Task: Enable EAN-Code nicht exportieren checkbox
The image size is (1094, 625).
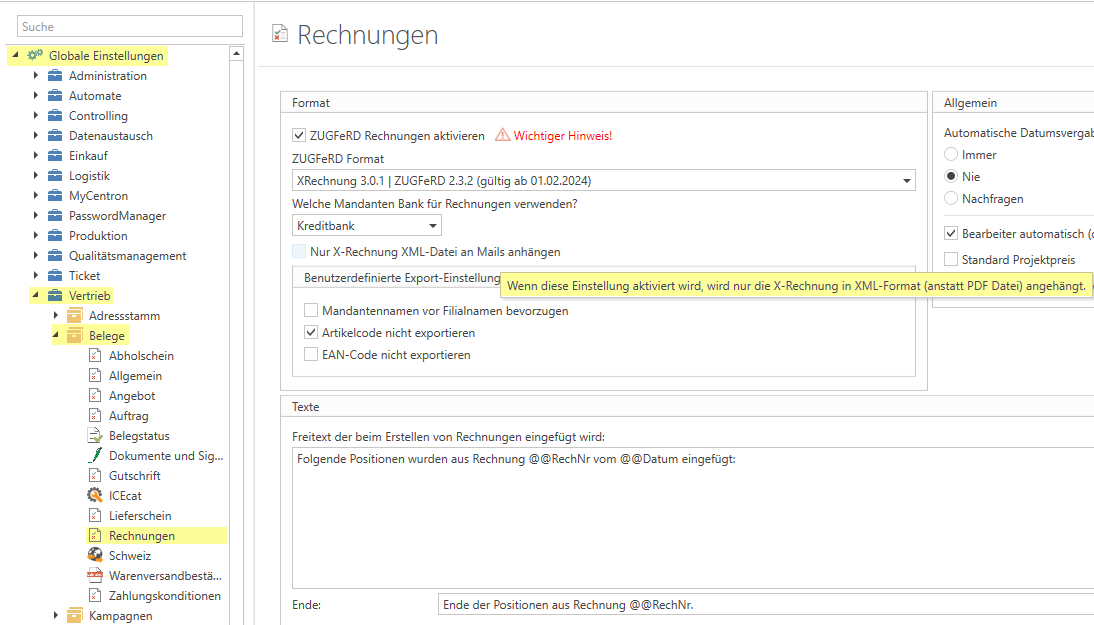Action: pos(311,355)
